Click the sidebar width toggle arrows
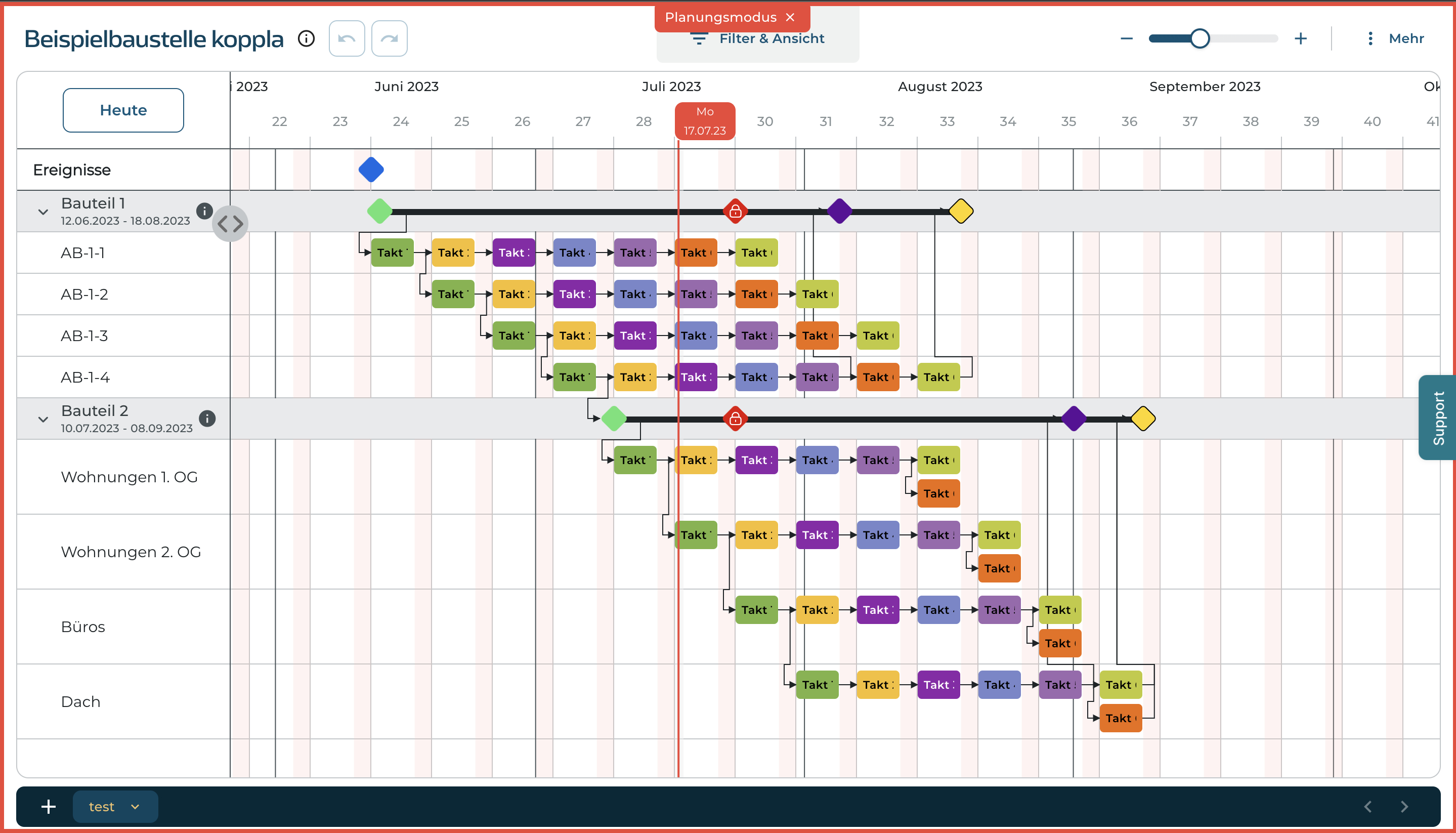Viewport: 1456px width, 833px height. point(230,224)
